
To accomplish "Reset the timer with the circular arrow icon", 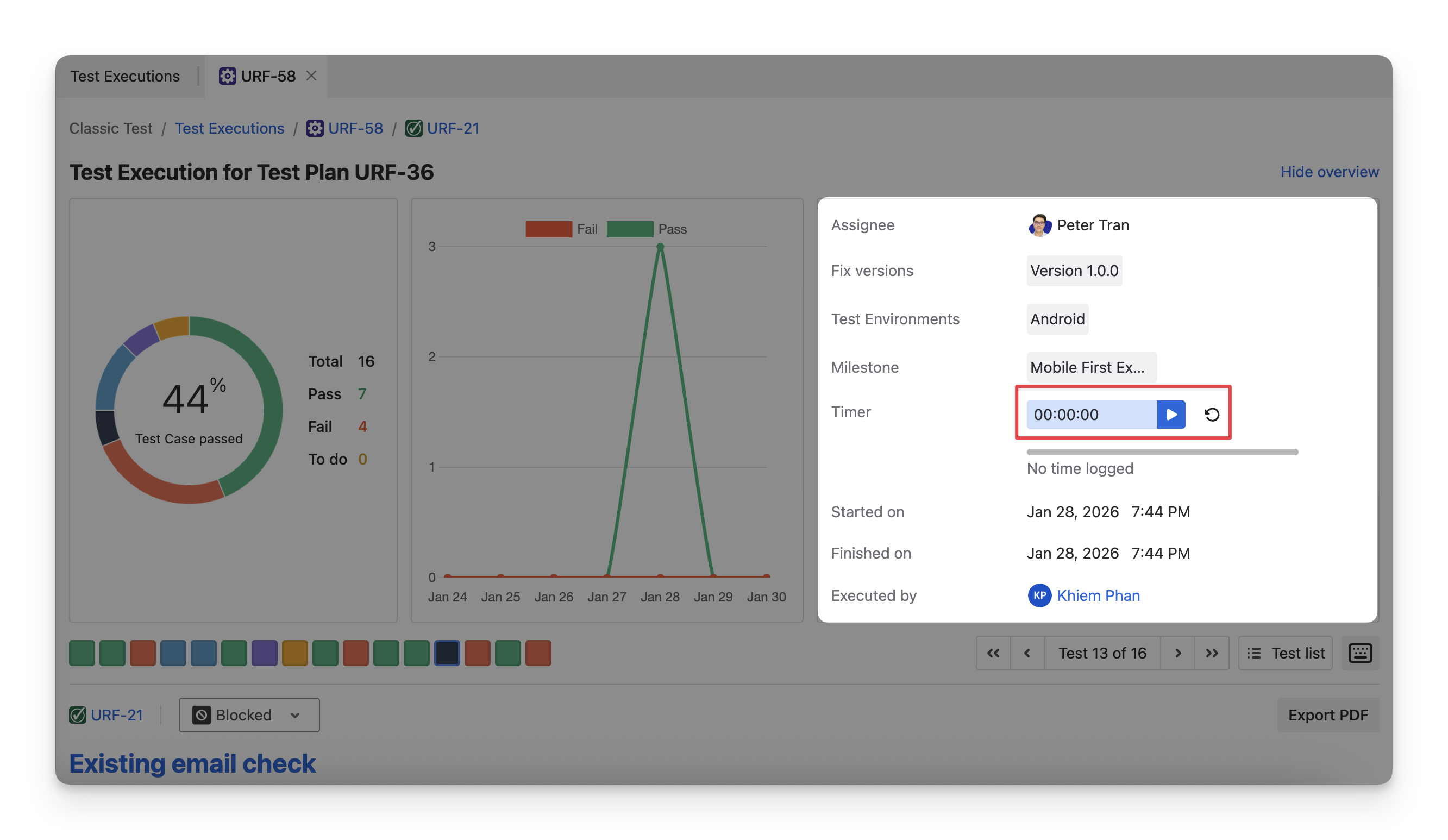I will (x=1211, y=414).
